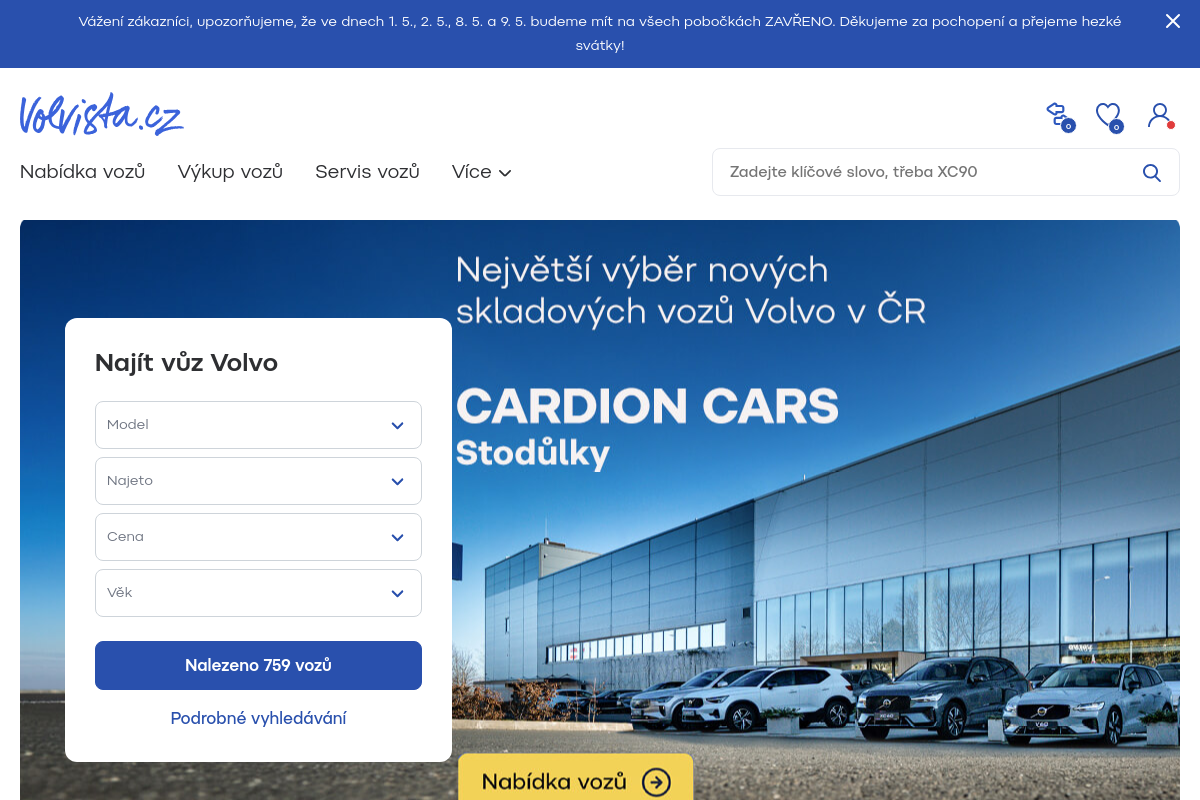Click the Nalezeno 759 vozů button
Viewport: 1200px width, 800px height.
click(x=258, y=665)
